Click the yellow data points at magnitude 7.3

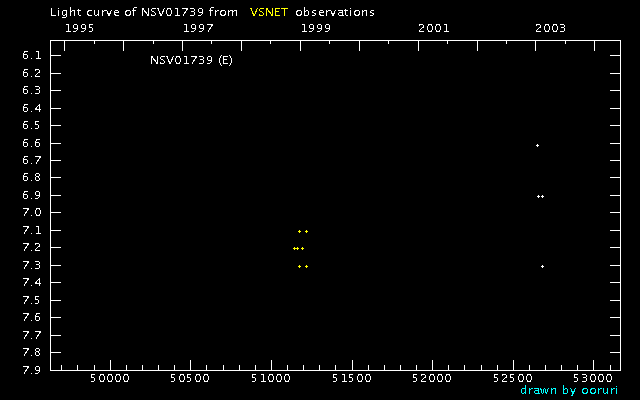tap(303, 266)
